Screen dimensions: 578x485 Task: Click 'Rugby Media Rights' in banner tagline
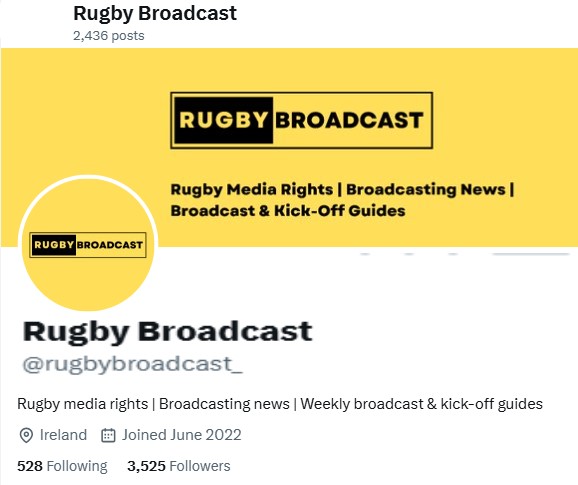pyautogui.click(x=252, y=190)
